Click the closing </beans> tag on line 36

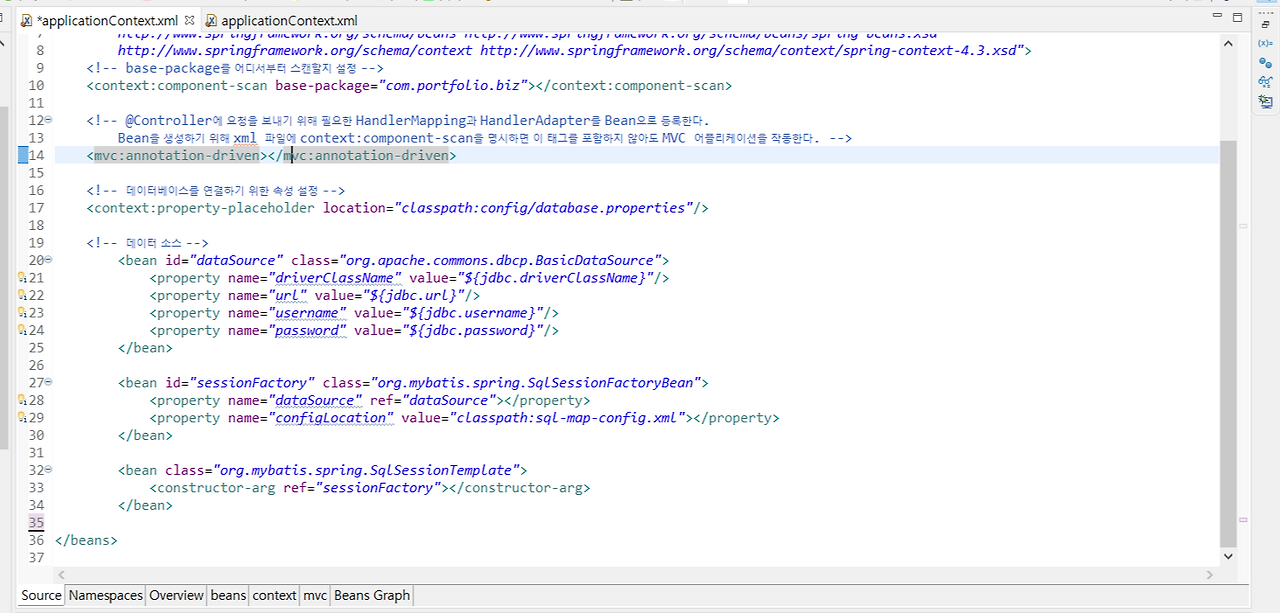[86, 540]
